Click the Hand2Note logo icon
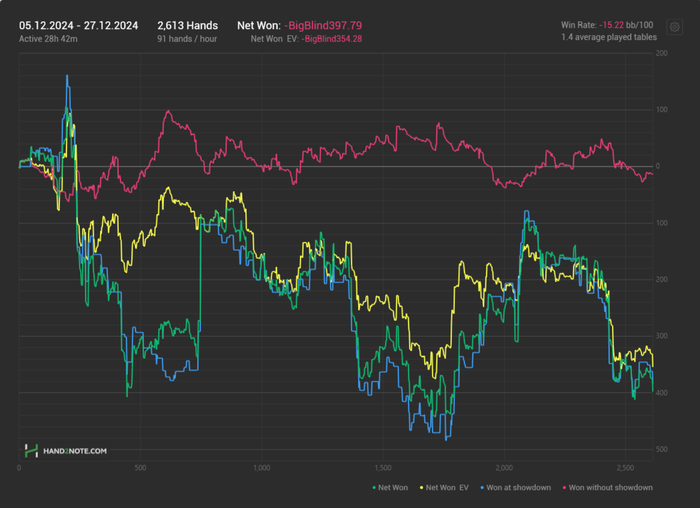 32,451
